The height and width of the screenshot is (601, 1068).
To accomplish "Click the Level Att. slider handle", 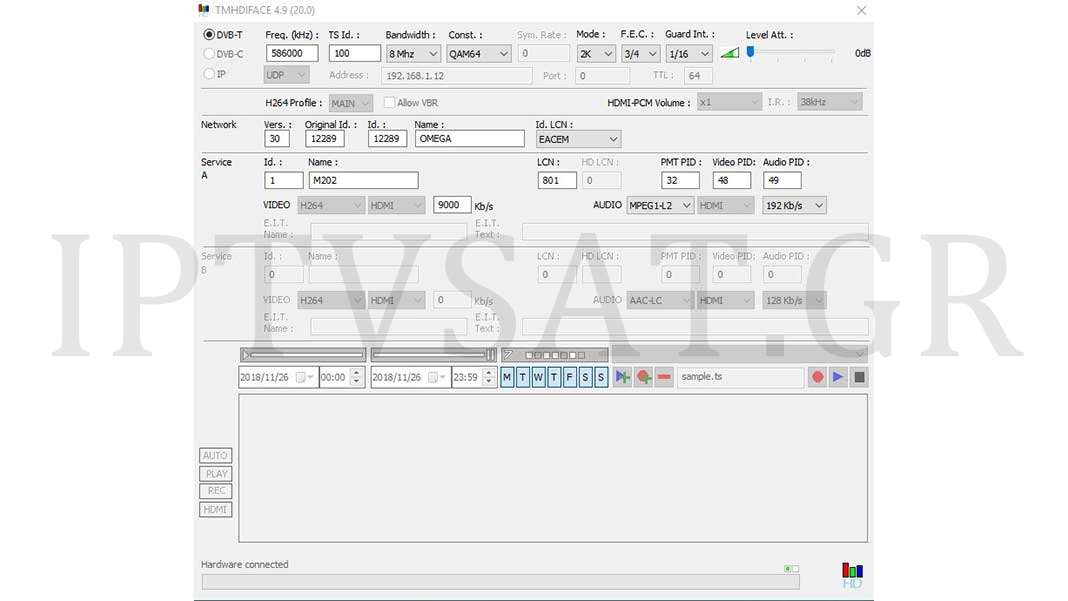I will coord(750,52).
